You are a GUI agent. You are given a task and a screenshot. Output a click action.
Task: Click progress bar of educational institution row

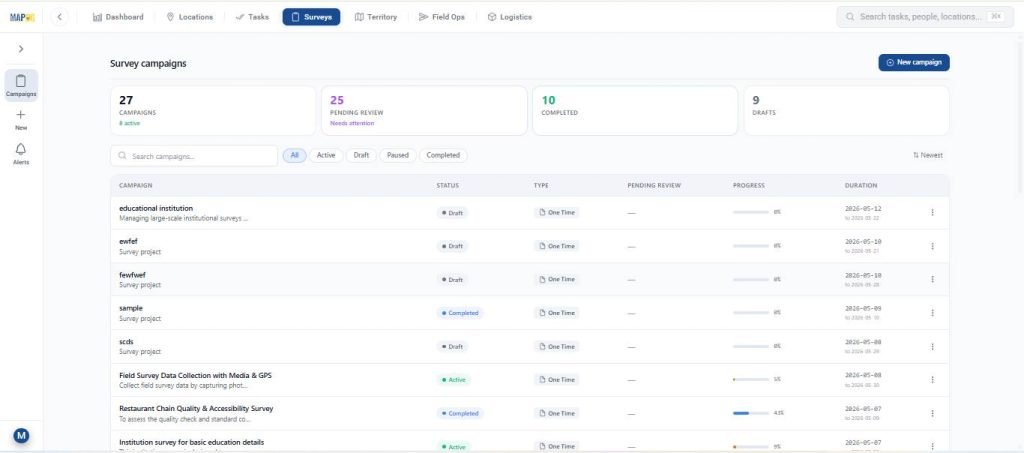pyautogui.click(x=751, y=212)
